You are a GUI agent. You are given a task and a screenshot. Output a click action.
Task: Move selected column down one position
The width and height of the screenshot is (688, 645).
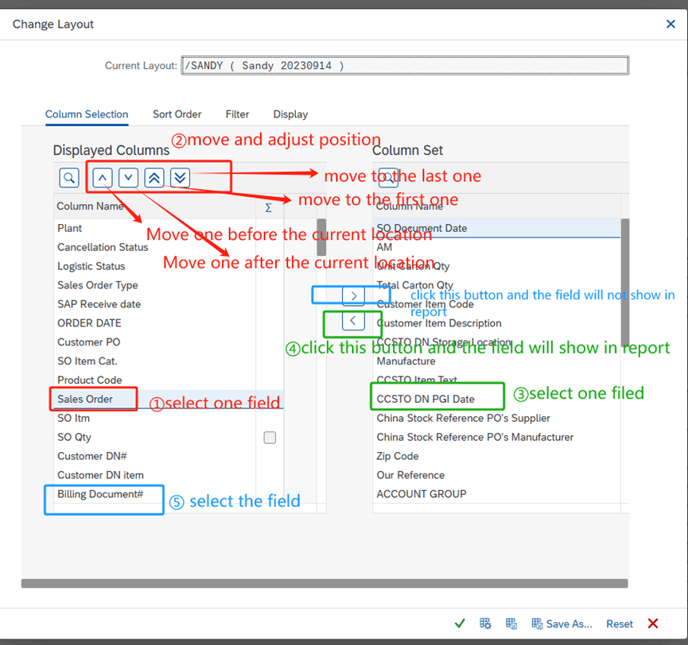(128, 178)
